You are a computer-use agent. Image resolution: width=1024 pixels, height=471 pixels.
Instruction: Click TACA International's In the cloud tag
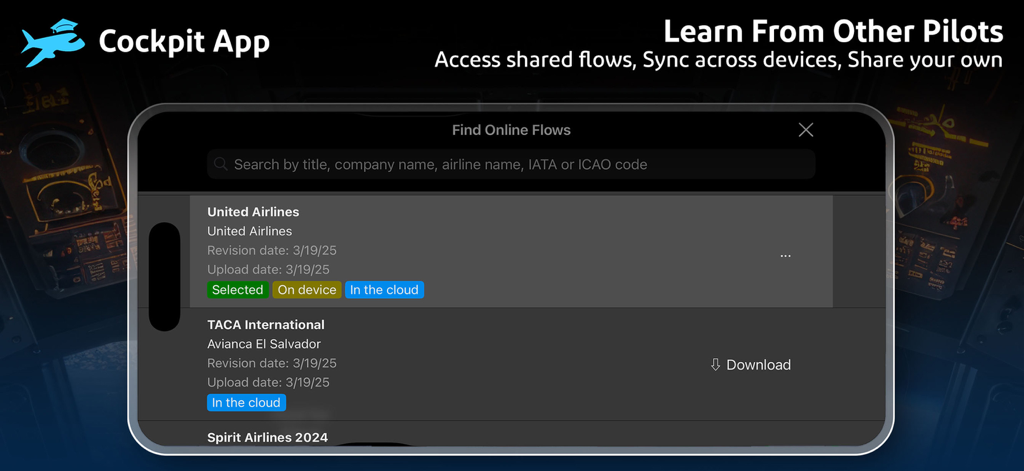coord(246,402)
